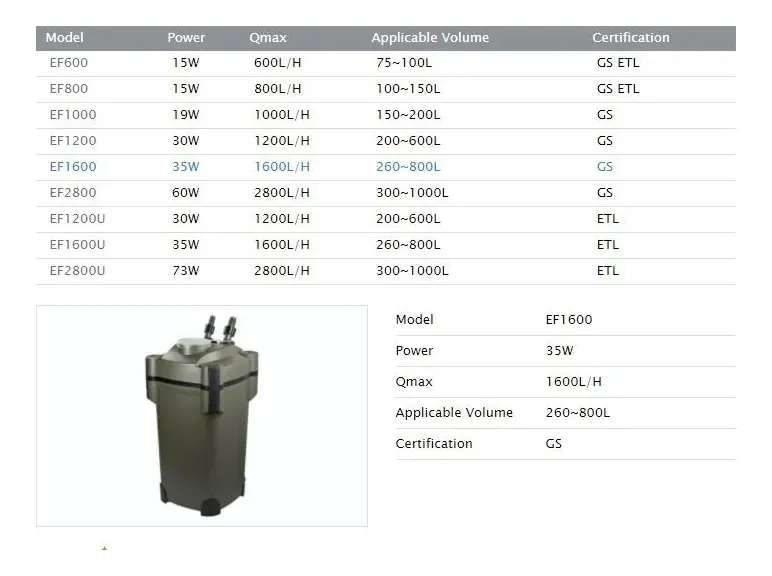Image resolution: width=772 pixels, height=576 pixels.
Task: Open the EF1000 model entry
Action: tap(73, 115)
